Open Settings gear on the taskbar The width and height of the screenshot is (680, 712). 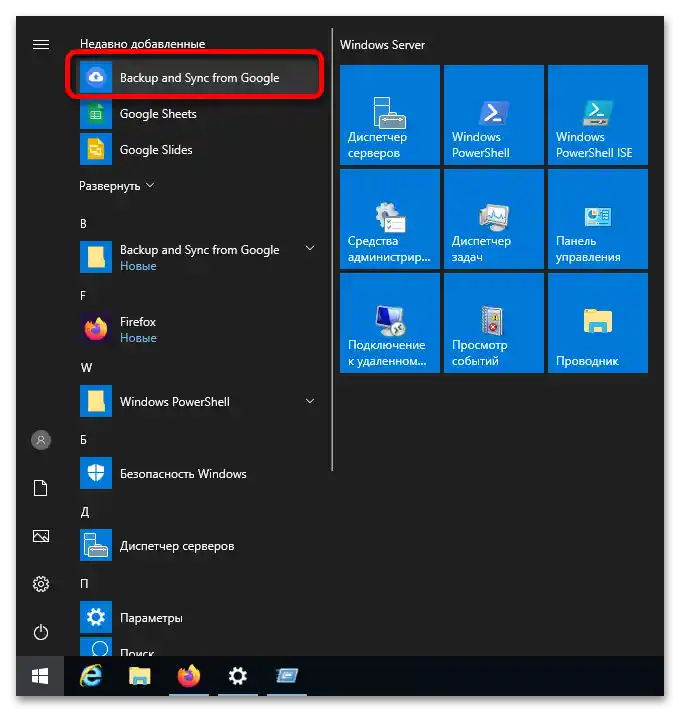[238, 676]
